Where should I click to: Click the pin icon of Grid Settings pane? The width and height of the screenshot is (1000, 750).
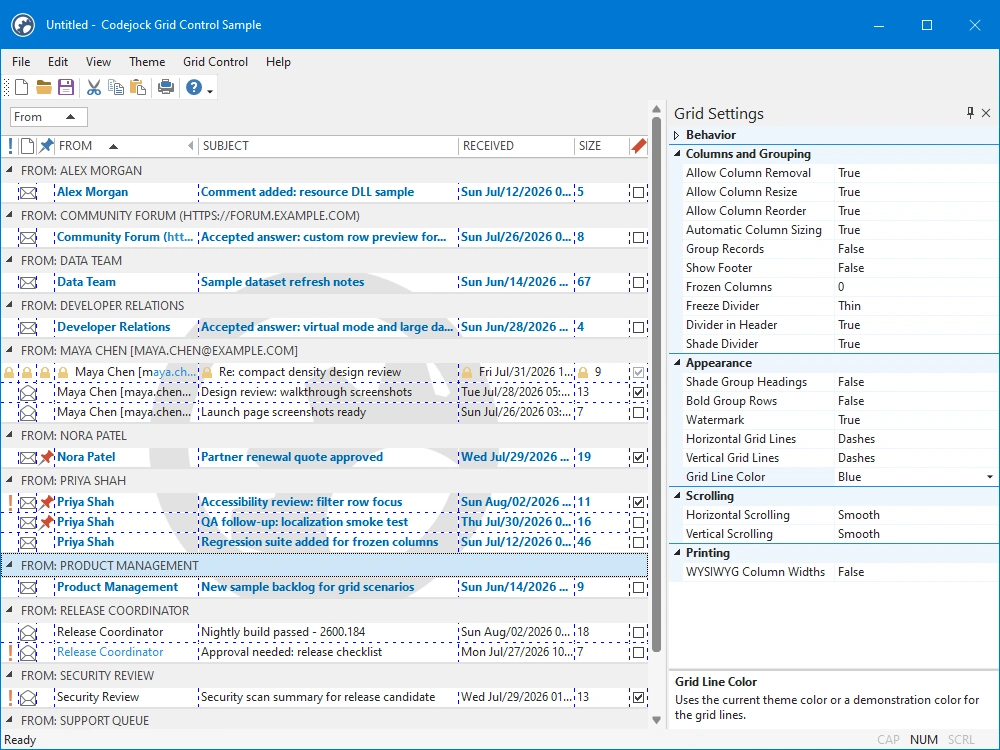pyautogui.click(x=970, y=113)
